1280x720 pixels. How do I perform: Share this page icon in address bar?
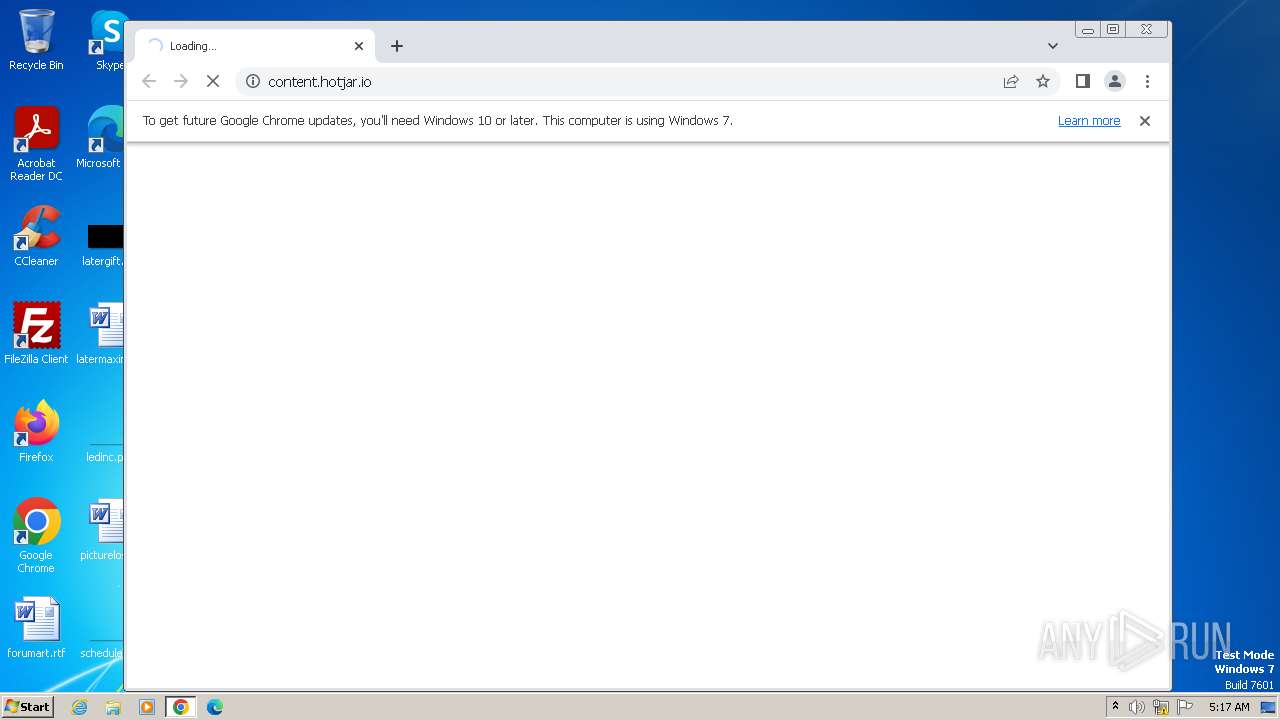pyautogui.click(x=1011, y=81)
